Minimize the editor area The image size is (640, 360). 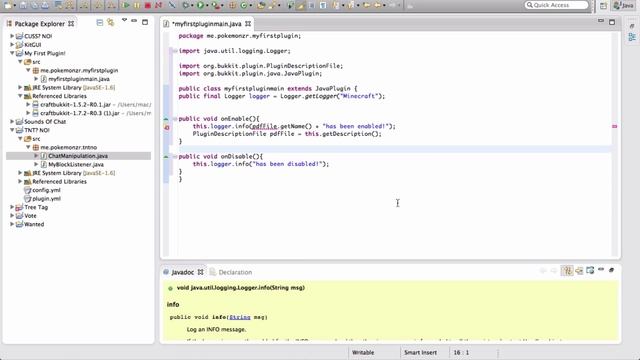pos(601,21)
